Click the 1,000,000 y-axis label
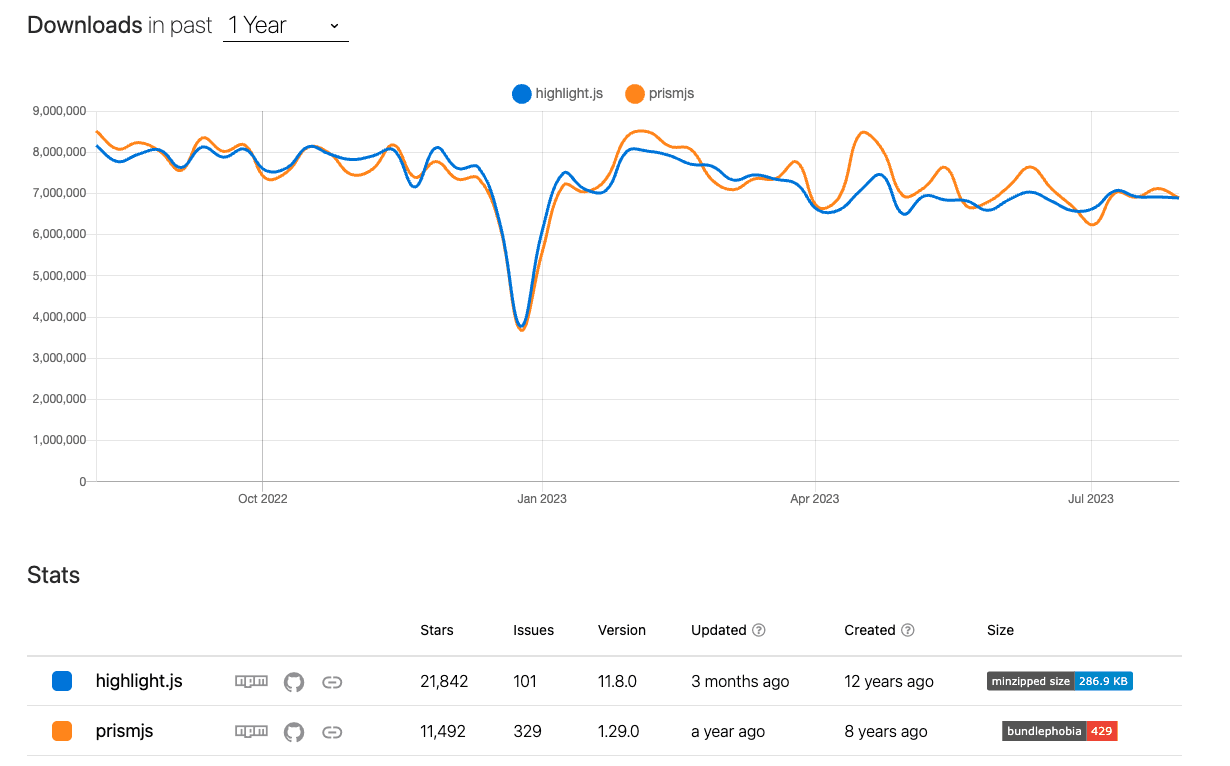 pos(60,440)
